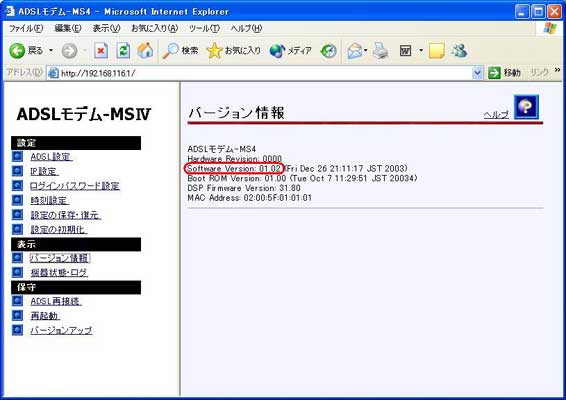The height and width of the screenshot is (400, 566).
Task: Click the バージョンアップ sidebar link
Action: tap(61, 330)
